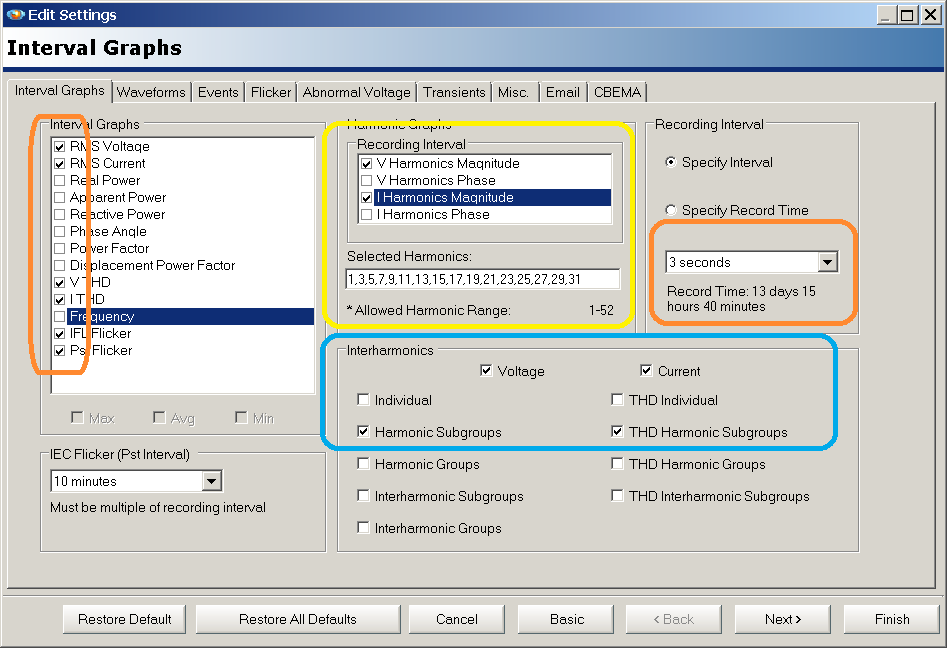
Task: Click the Edit Settings title bar icon
Action: [x=14, y=13]
